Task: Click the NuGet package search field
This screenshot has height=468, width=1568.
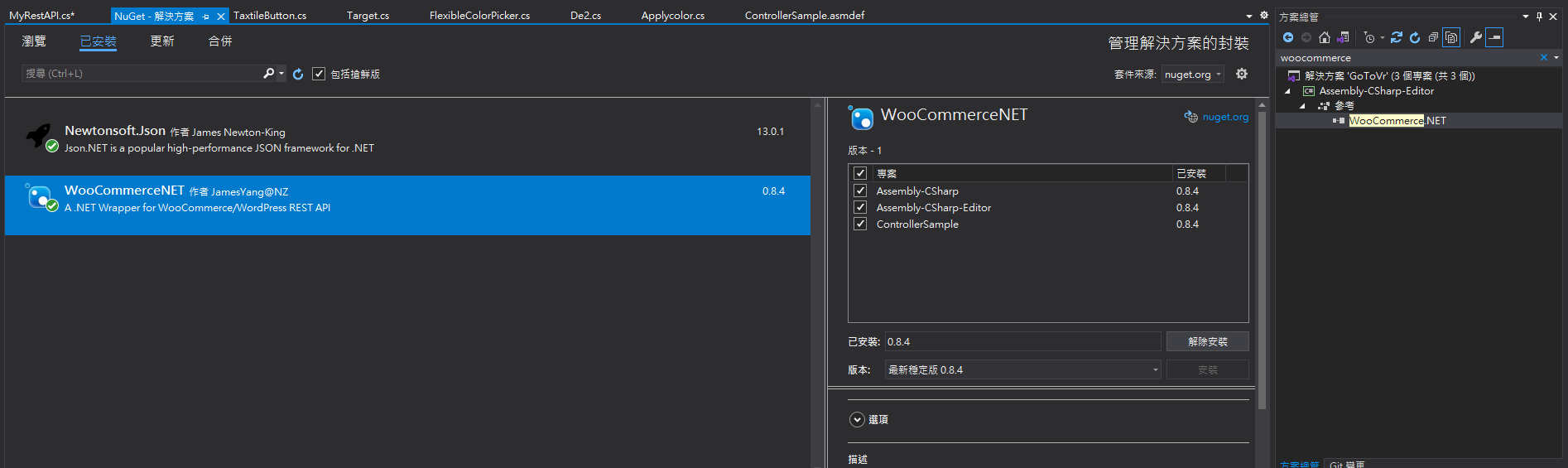Action: pos(141,74)
